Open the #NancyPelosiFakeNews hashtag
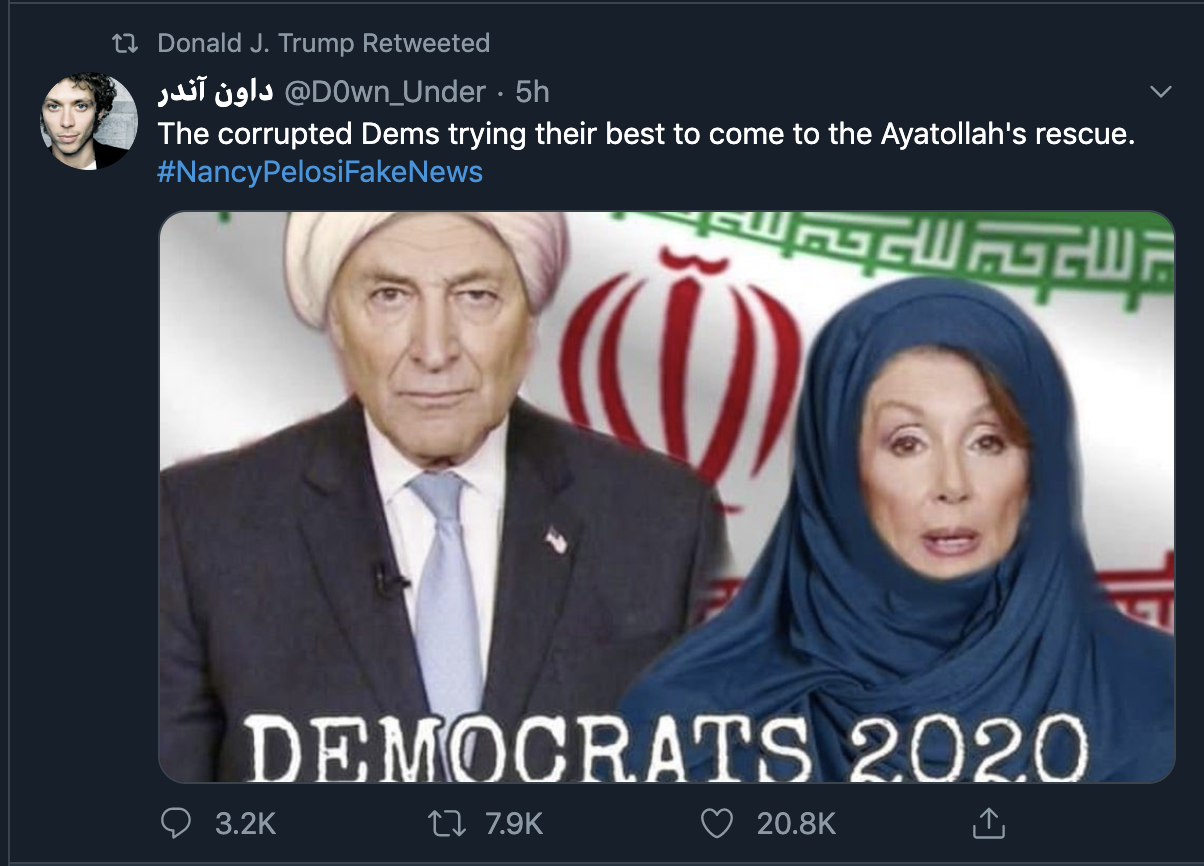Screen dimensions: 1204x866 click(320, 172)
